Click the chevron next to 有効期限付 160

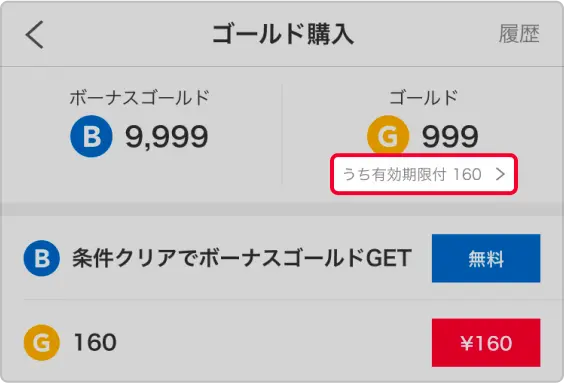coord(500,174)
